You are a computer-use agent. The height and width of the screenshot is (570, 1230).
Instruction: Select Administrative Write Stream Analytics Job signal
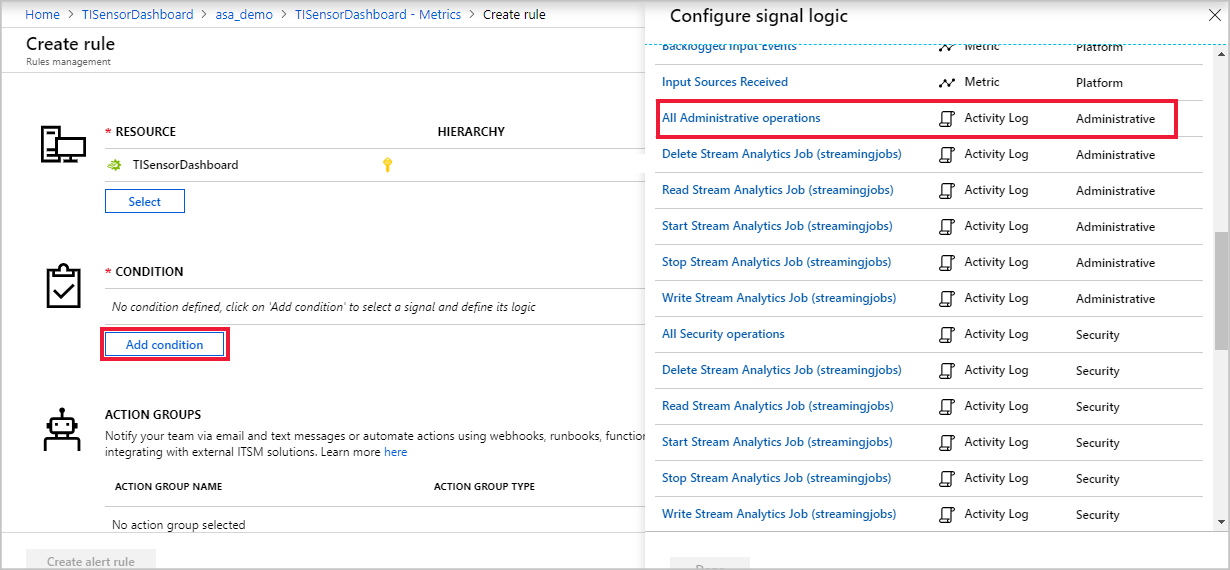tap(779, 298)
